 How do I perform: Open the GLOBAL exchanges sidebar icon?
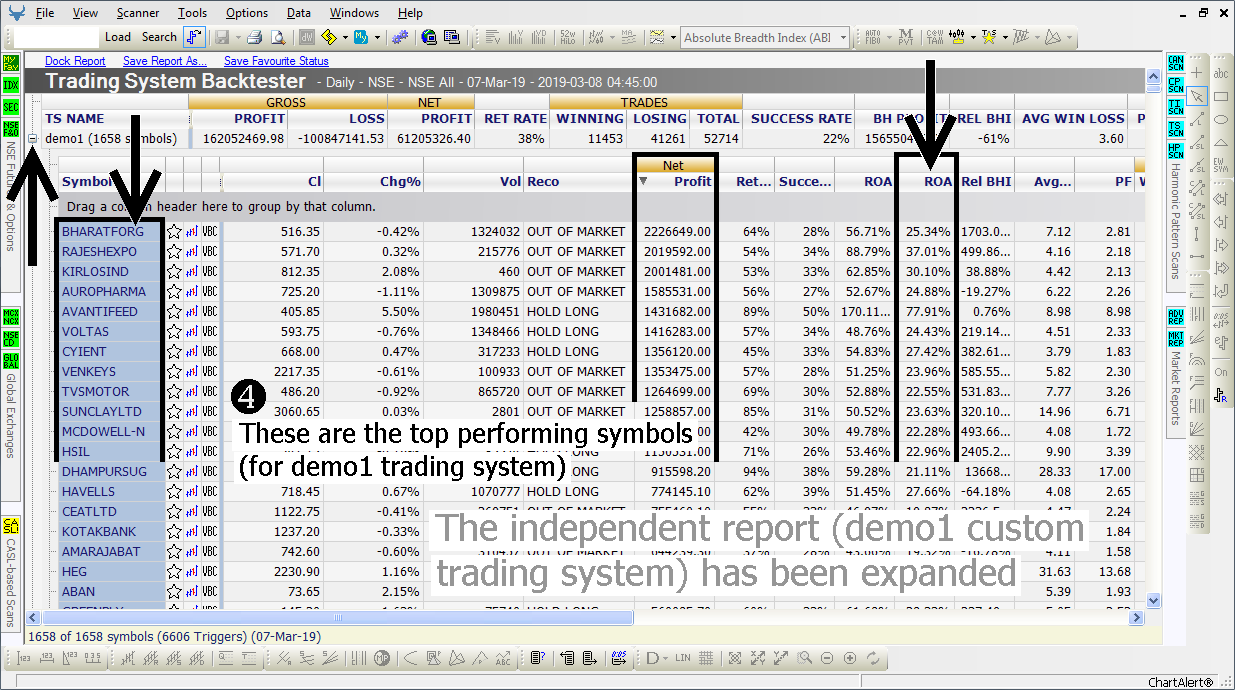click(x=11, y=361)
